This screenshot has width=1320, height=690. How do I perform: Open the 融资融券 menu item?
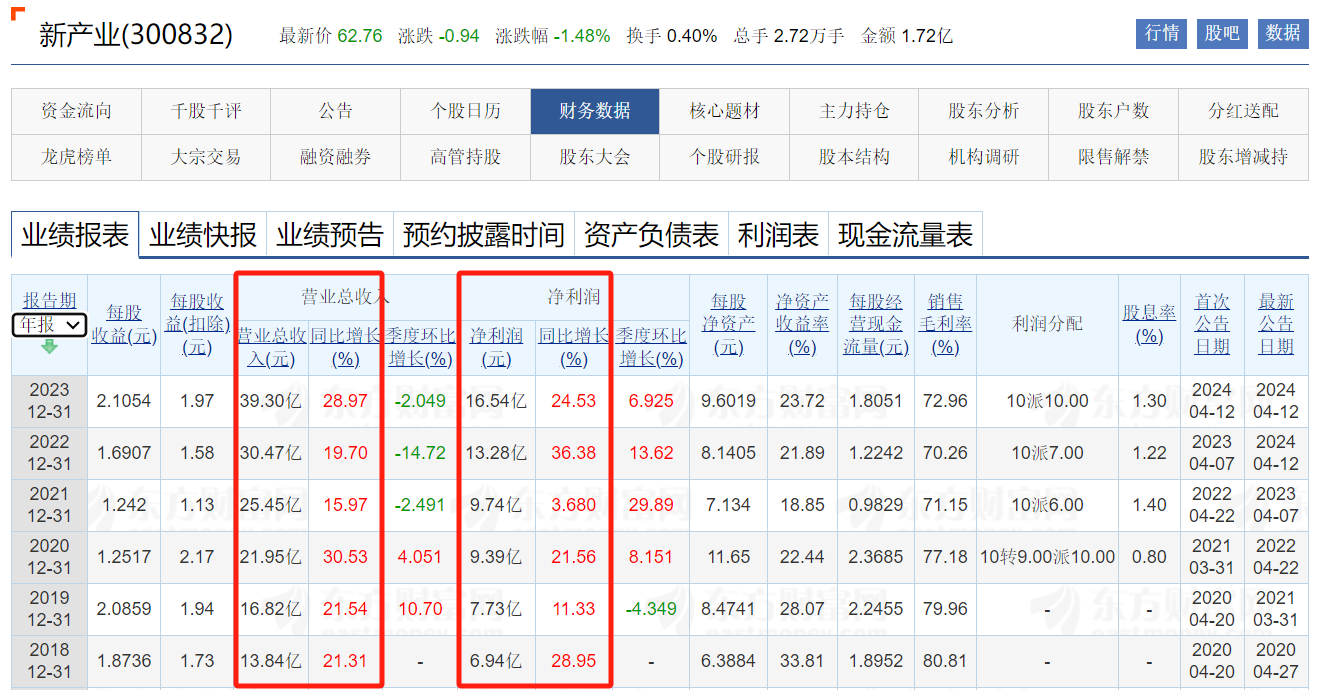(x=336, y=157)
